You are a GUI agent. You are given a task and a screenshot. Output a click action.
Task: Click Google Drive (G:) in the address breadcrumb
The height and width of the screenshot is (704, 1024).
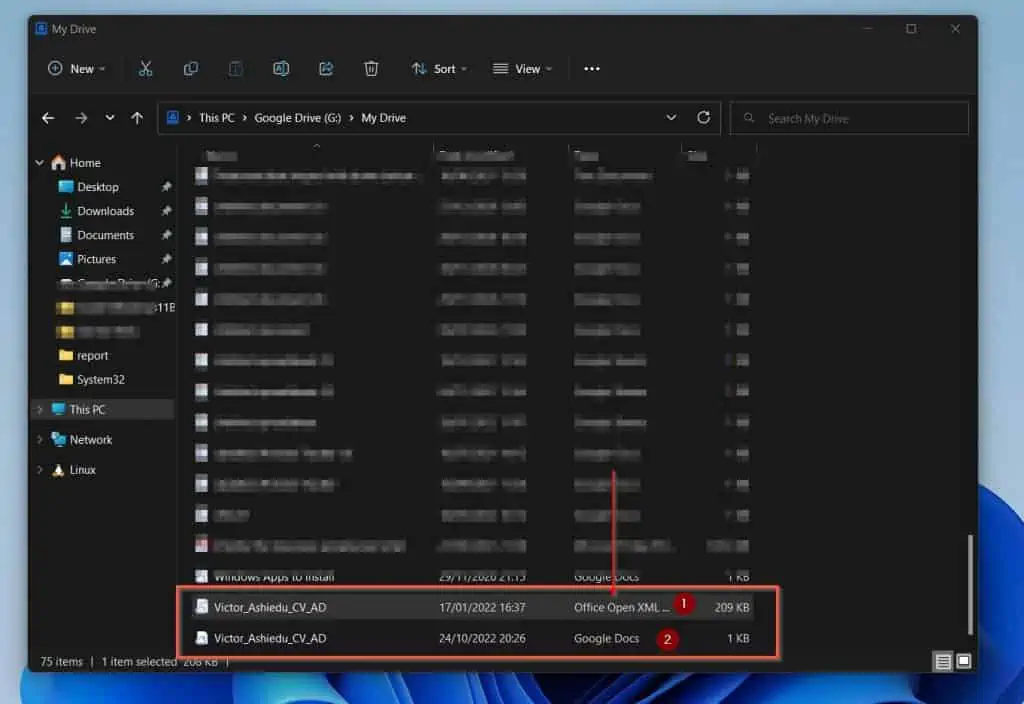click(x=298, y=118)
